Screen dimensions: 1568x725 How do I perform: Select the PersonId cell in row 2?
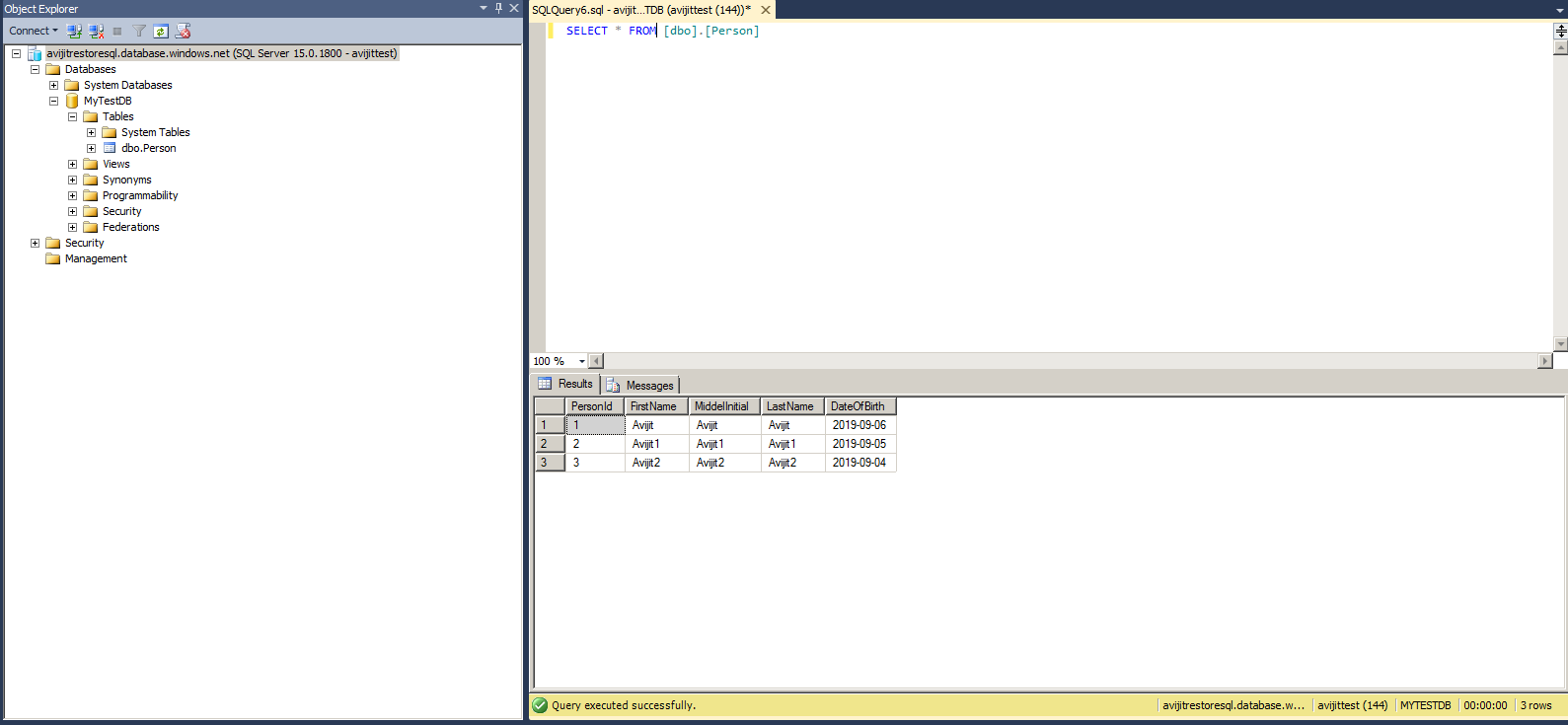[595, 444]
